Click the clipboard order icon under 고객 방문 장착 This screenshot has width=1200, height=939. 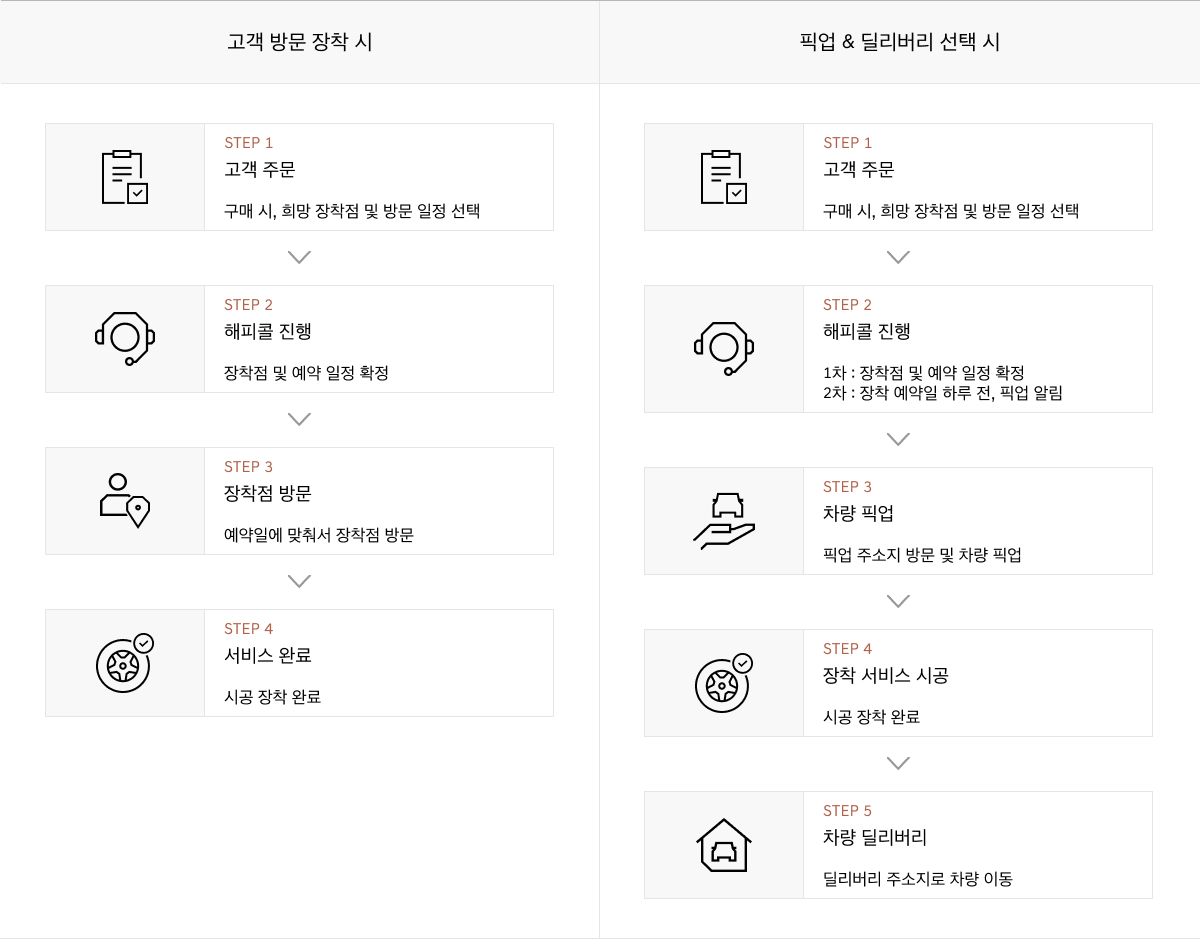(125, 177)
